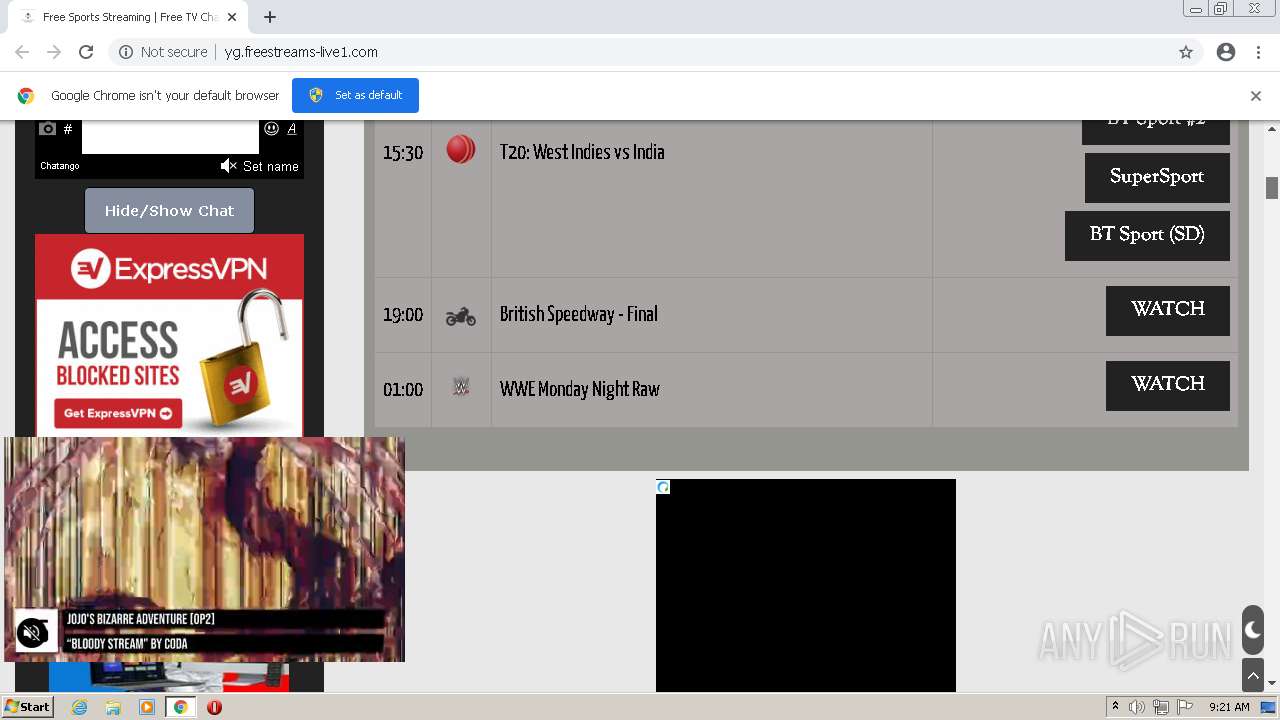This screenshot has height=720, width=1280.
Task: Toggle dark mode moon switch
Action: point(1253,630)
